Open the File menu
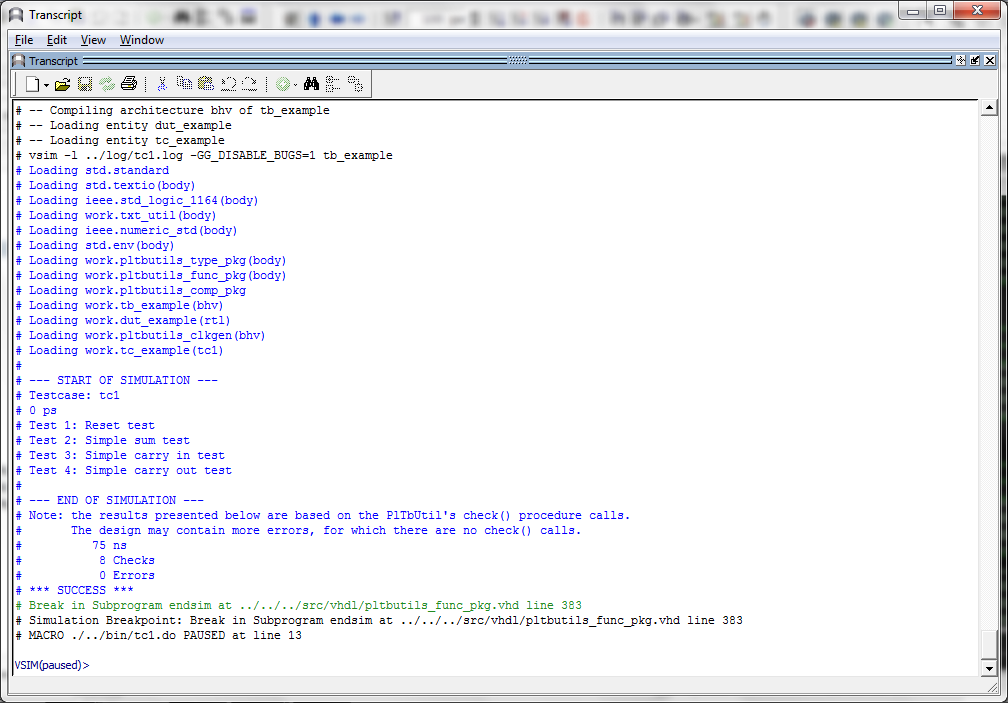The height and width of the screenshot is (703, 1008). pyautogui.click(x=24, y=40)
